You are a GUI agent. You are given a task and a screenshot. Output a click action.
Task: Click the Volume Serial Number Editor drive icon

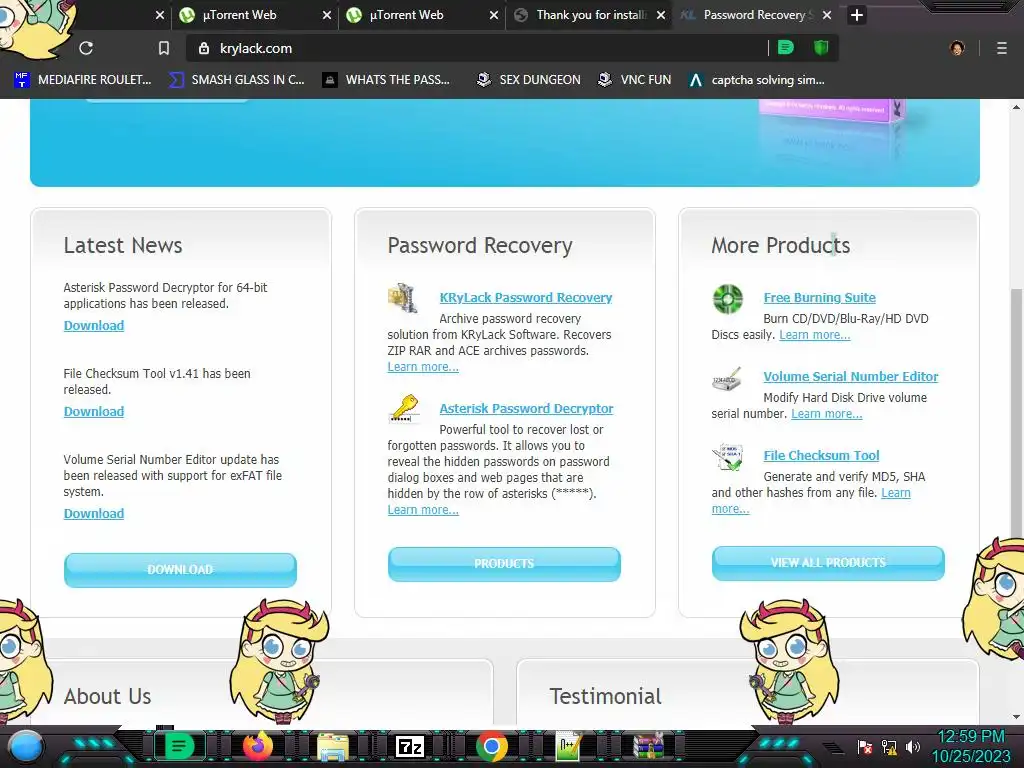(727, 379)
